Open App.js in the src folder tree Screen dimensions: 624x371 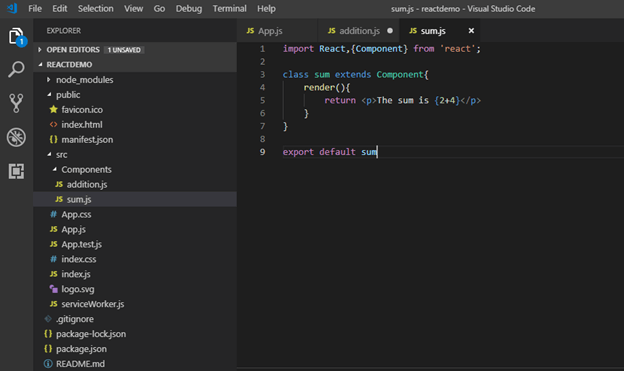click(73, 229)
